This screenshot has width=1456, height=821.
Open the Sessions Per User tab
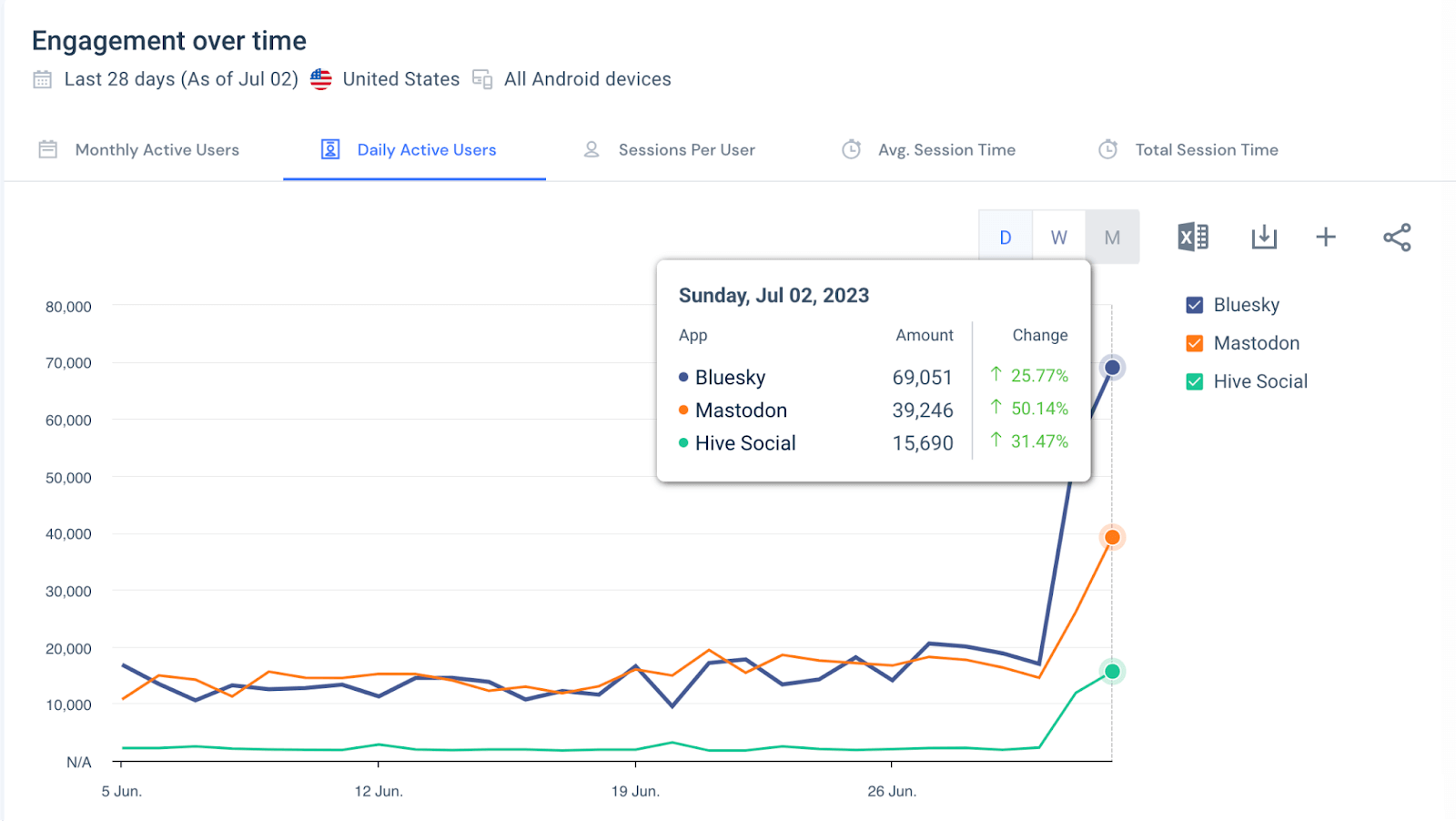(686, 149)
